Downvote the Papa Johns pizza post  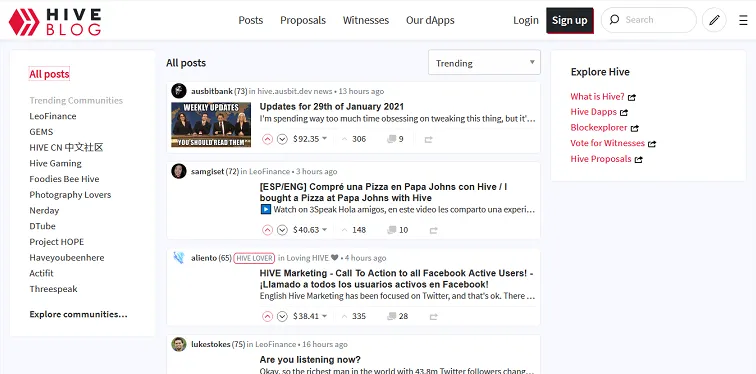283,230
